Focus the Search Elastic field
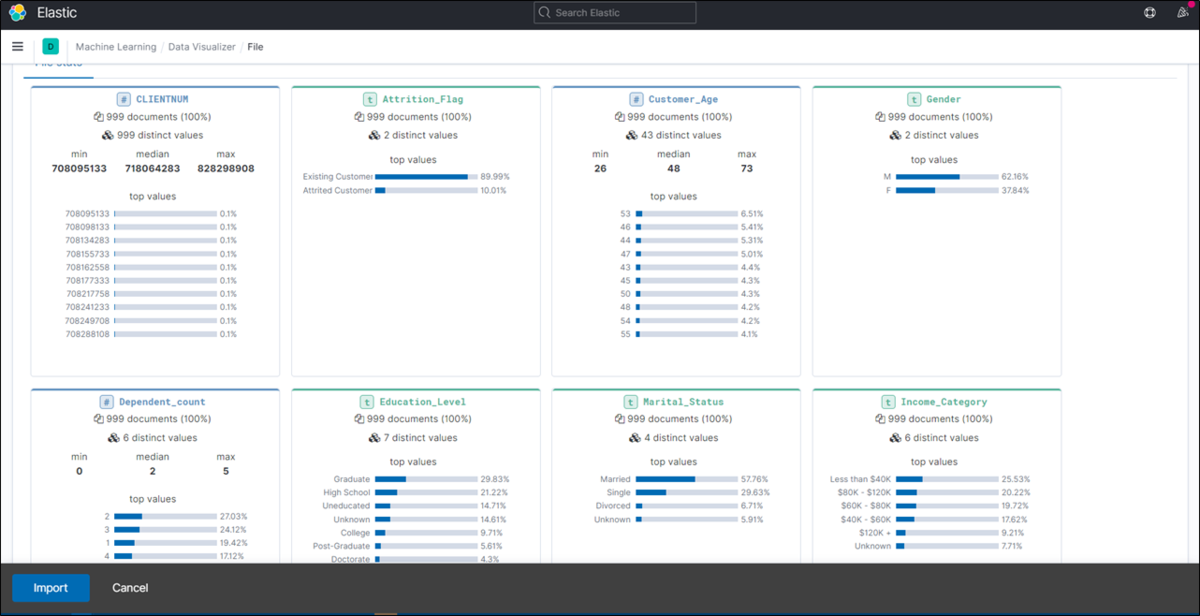The height and width of the screenshot is (616, 1200). pos(615,13)
